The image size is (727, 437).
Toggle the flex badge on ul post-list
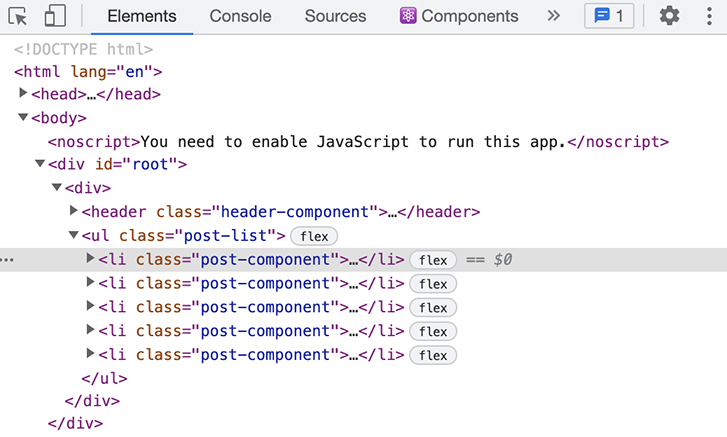[314, 236]
